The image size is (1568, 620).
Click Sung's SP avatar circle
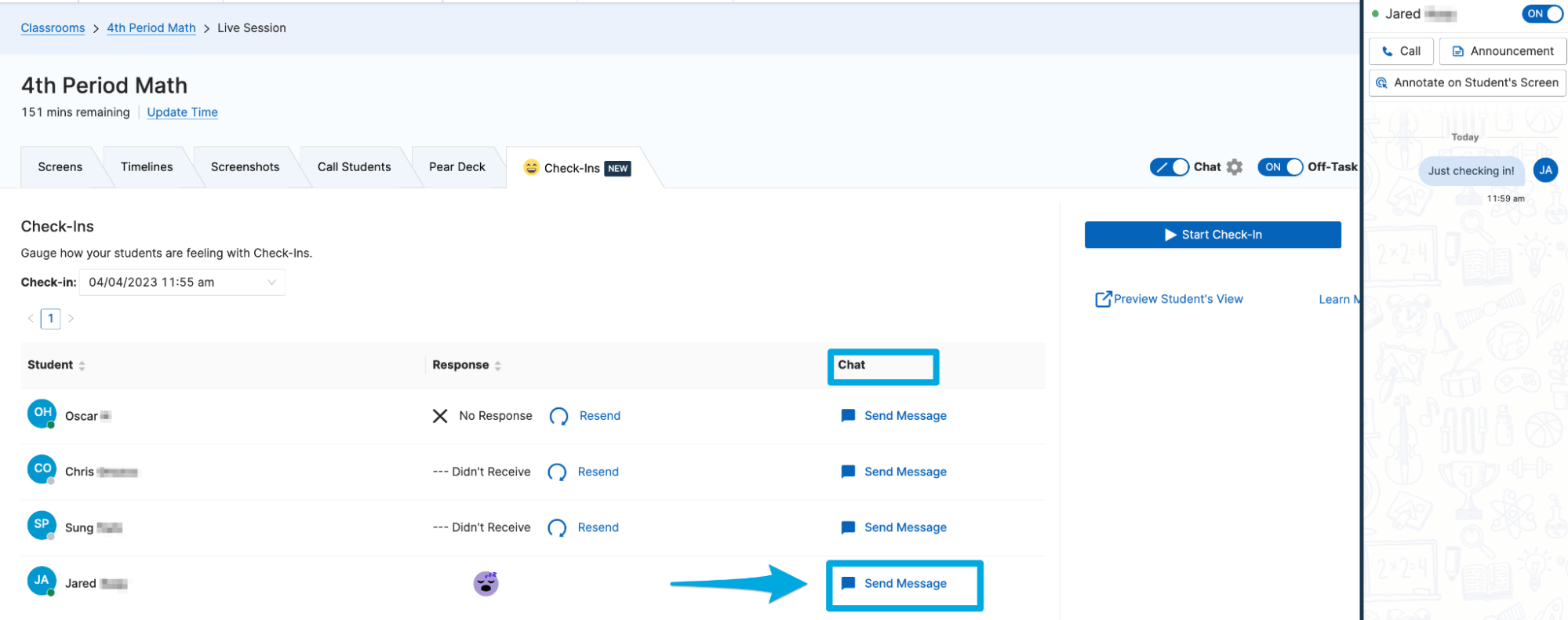pos(42,524)
